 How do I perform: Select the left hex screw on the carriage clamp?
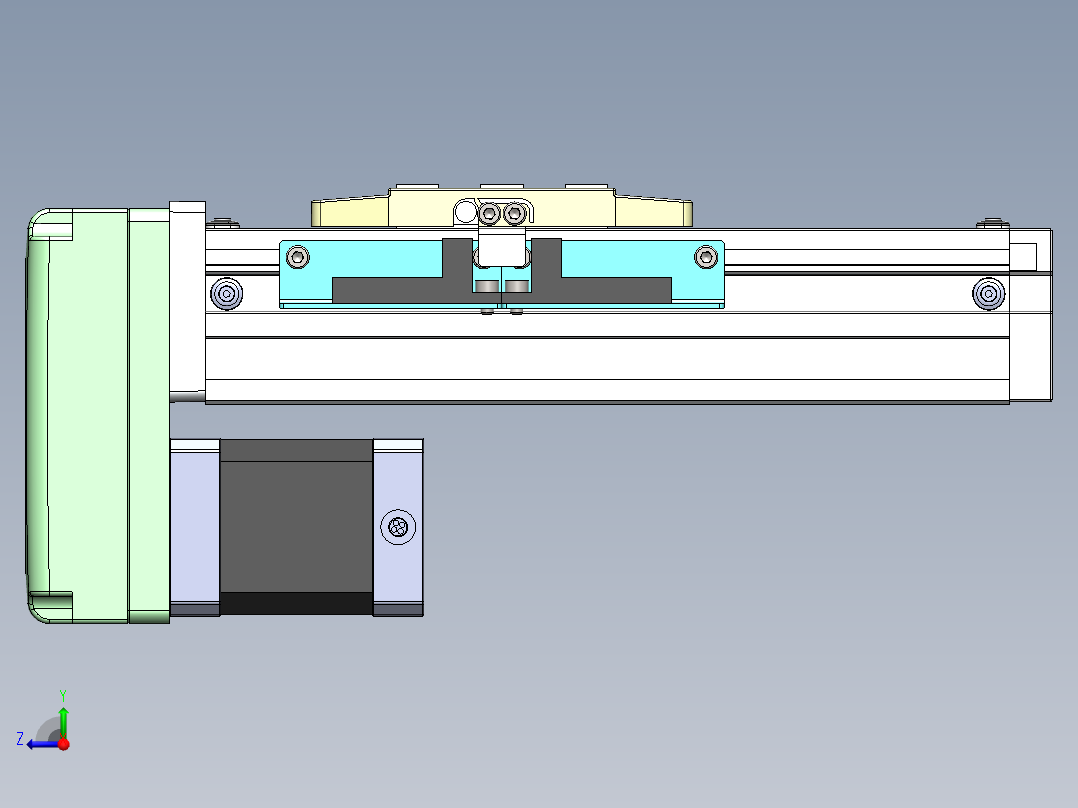coord(489,213)
